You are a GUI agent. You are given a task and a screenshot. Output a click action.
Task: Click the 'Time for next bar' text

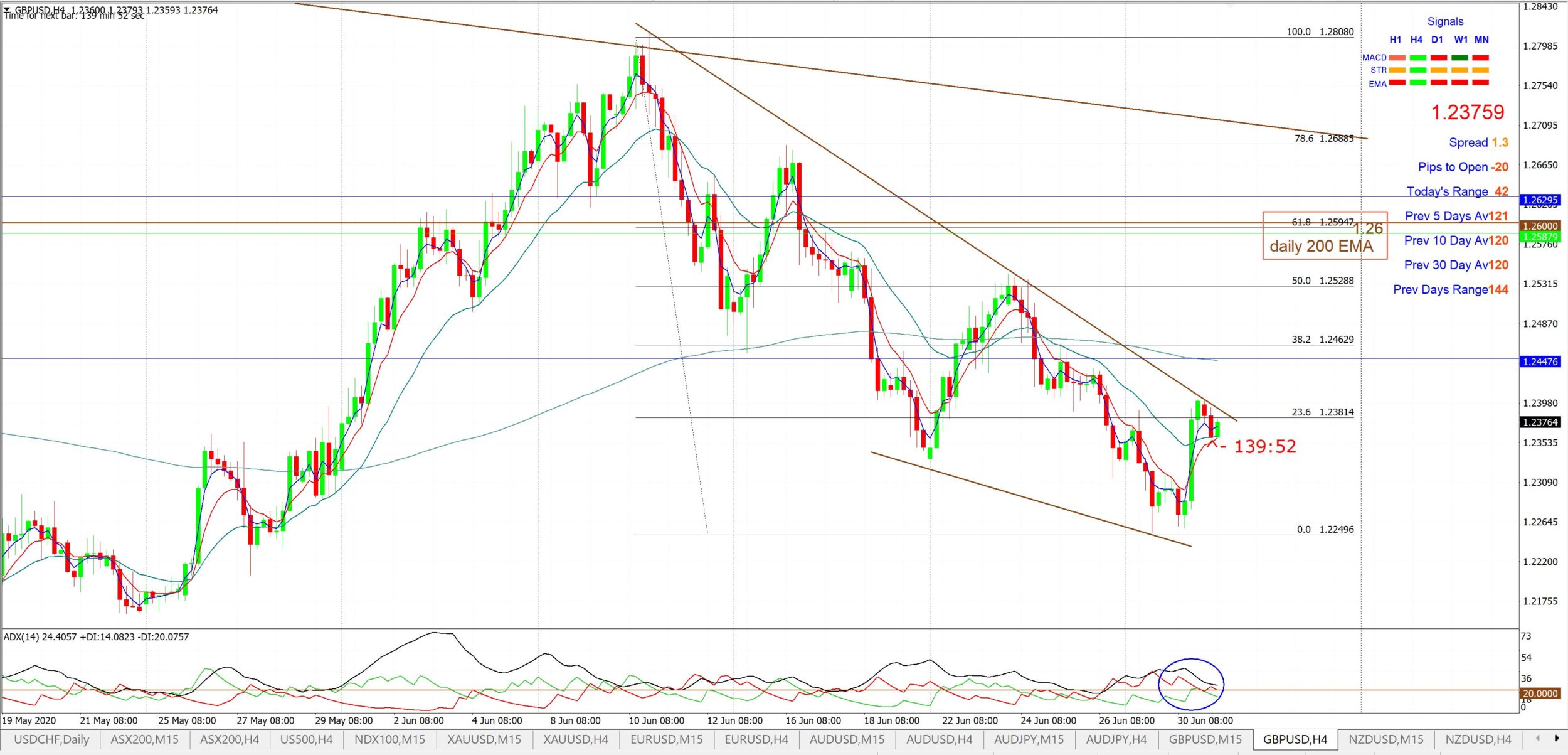pyautogui.click(x=74, y=16)
